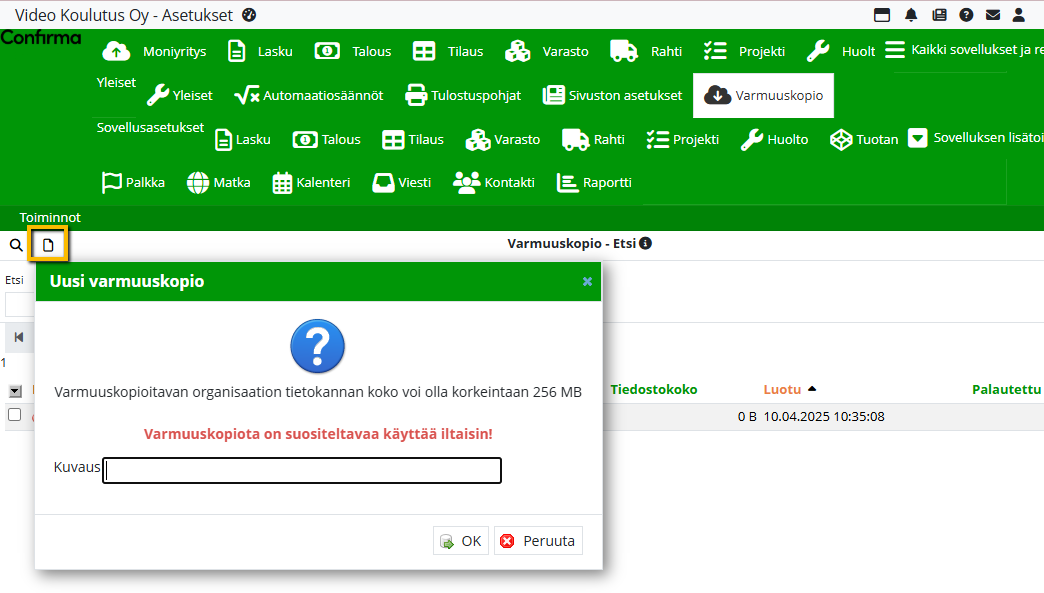Go to first page of results

coord(19,337)
